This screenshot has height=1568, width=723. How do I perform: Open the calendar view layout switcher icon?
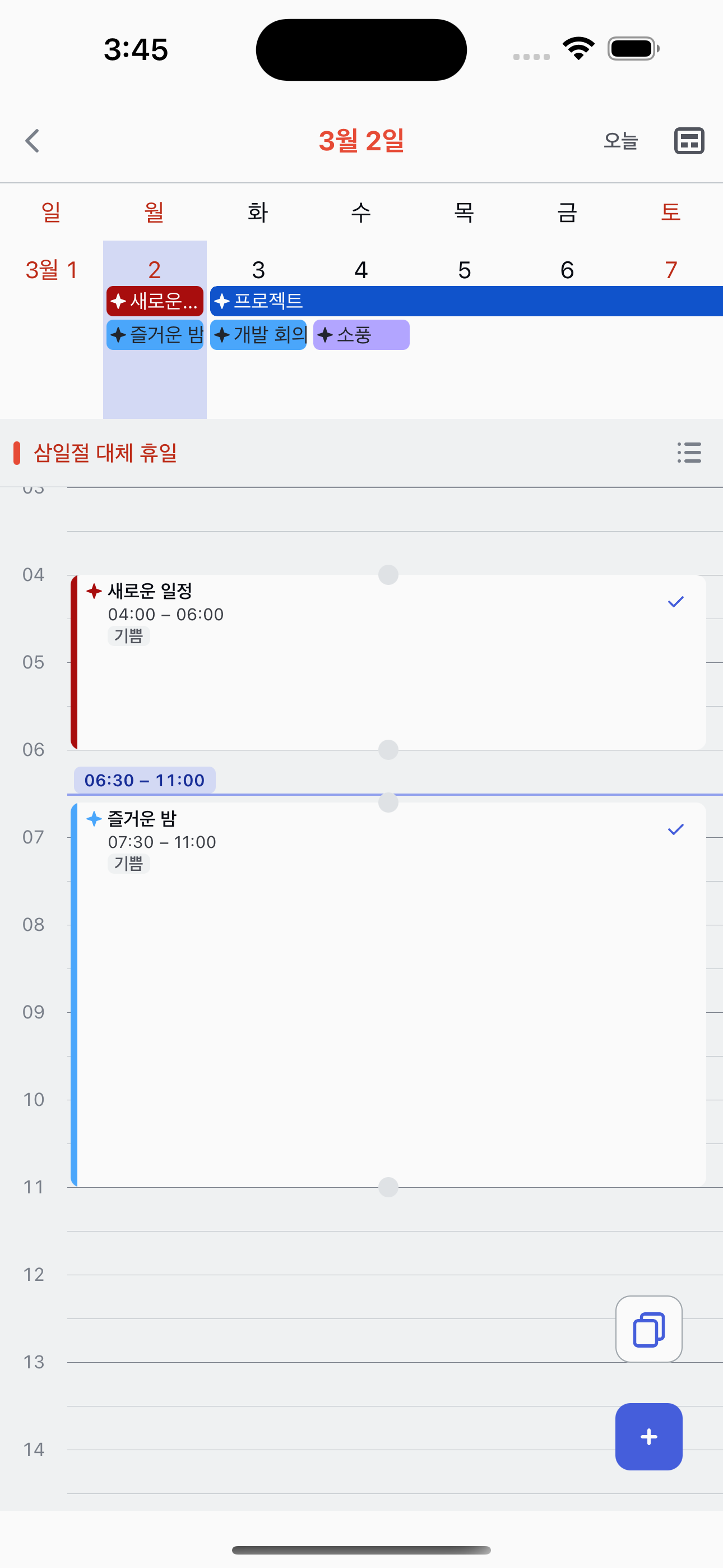pos(688,141)
